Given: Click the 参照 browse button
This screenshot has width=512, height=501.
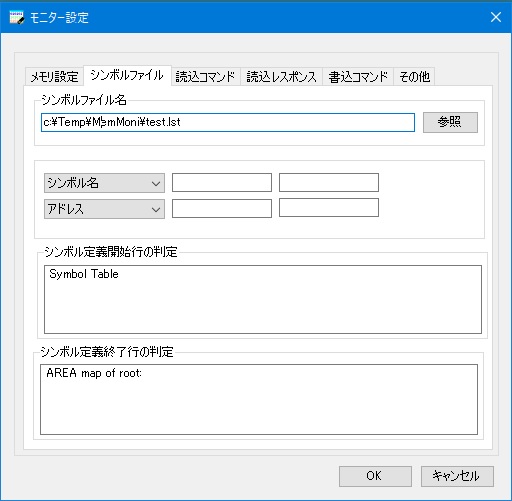Looking at the screenshot, I should tap(450, 122).
